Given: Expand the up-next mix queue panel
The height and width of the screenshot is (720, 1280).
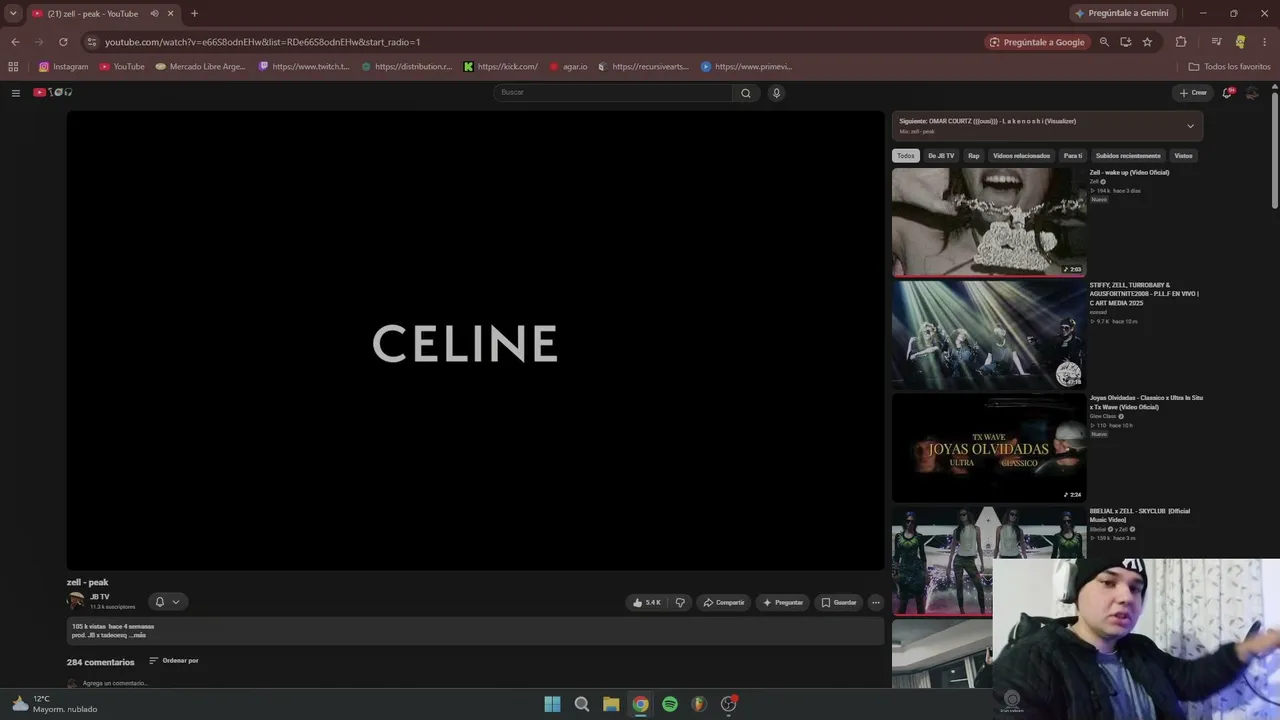Looking at the screenshot, I should (1190, 126).
